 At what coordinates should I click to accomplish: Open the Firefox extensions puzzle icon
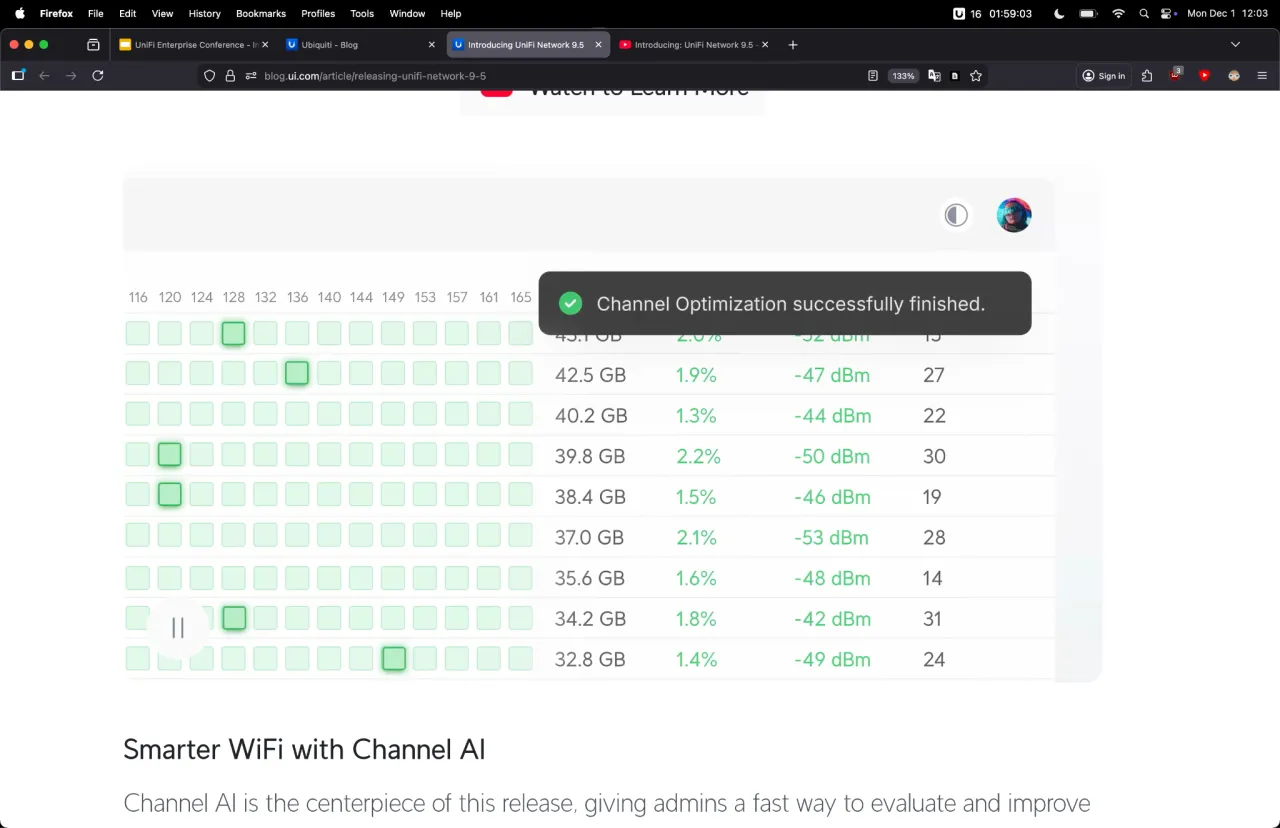click(1147, 75)
